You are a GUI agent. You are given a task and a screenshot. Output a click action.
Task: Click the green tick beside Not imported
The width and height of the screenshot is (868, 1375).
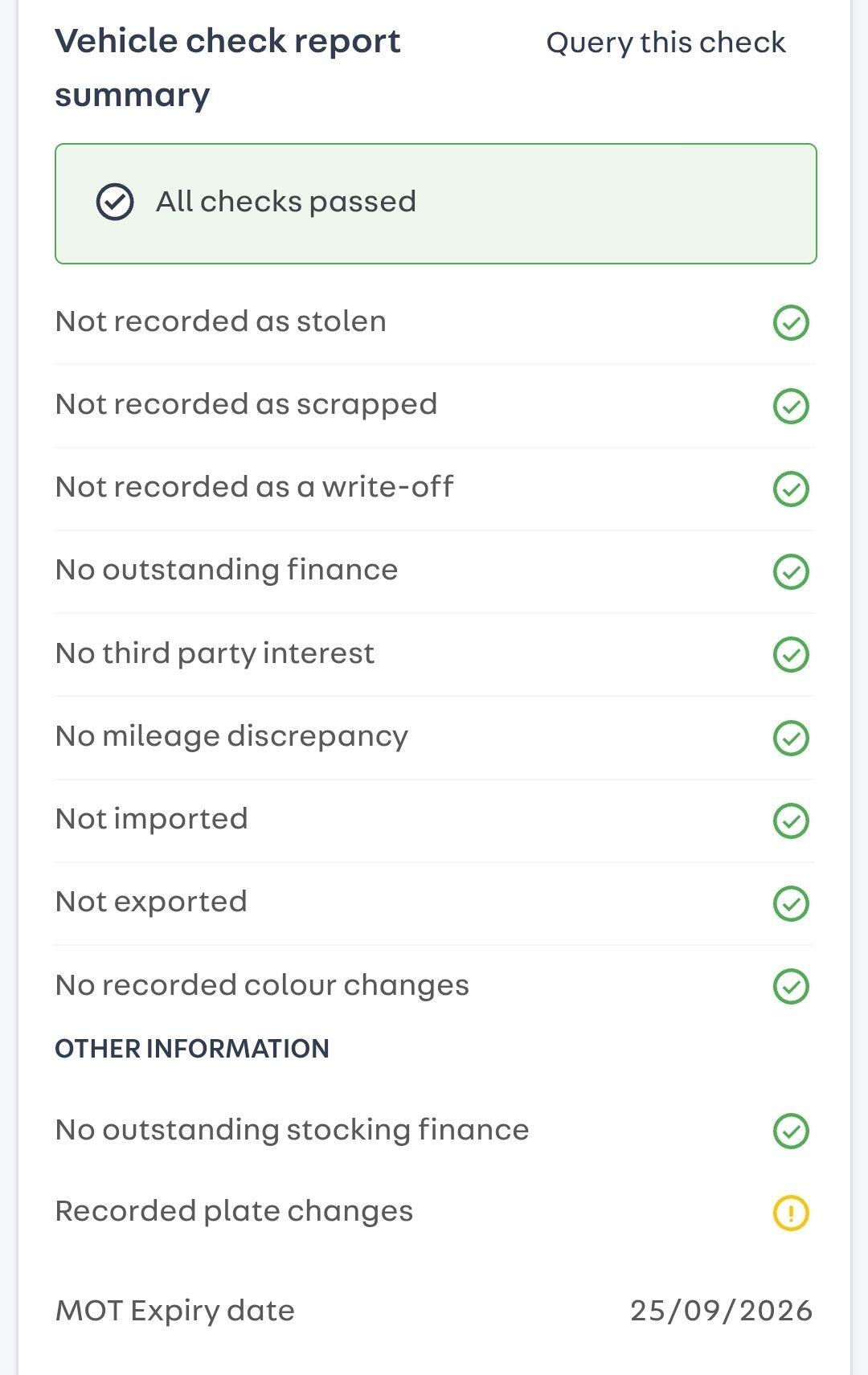[791, 820]
